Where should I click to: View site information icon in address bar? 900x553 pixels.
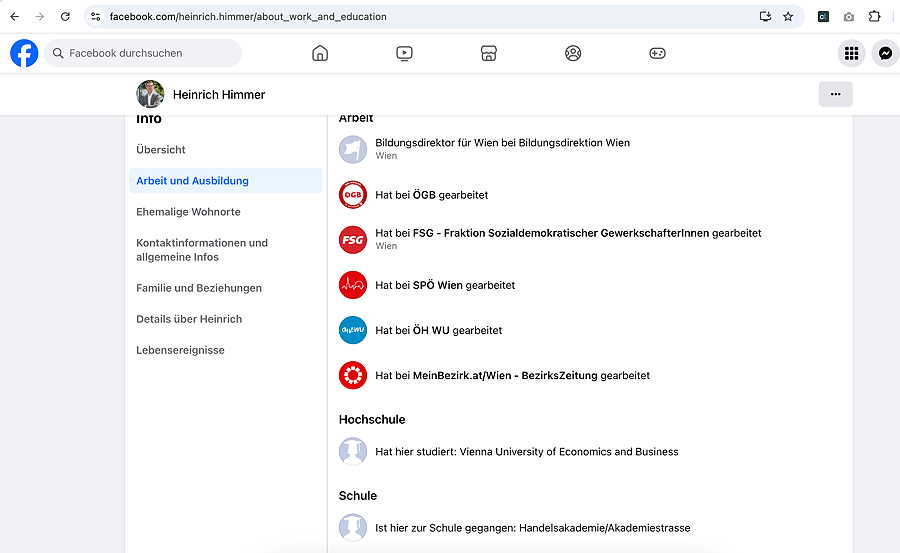pos(96,17)
